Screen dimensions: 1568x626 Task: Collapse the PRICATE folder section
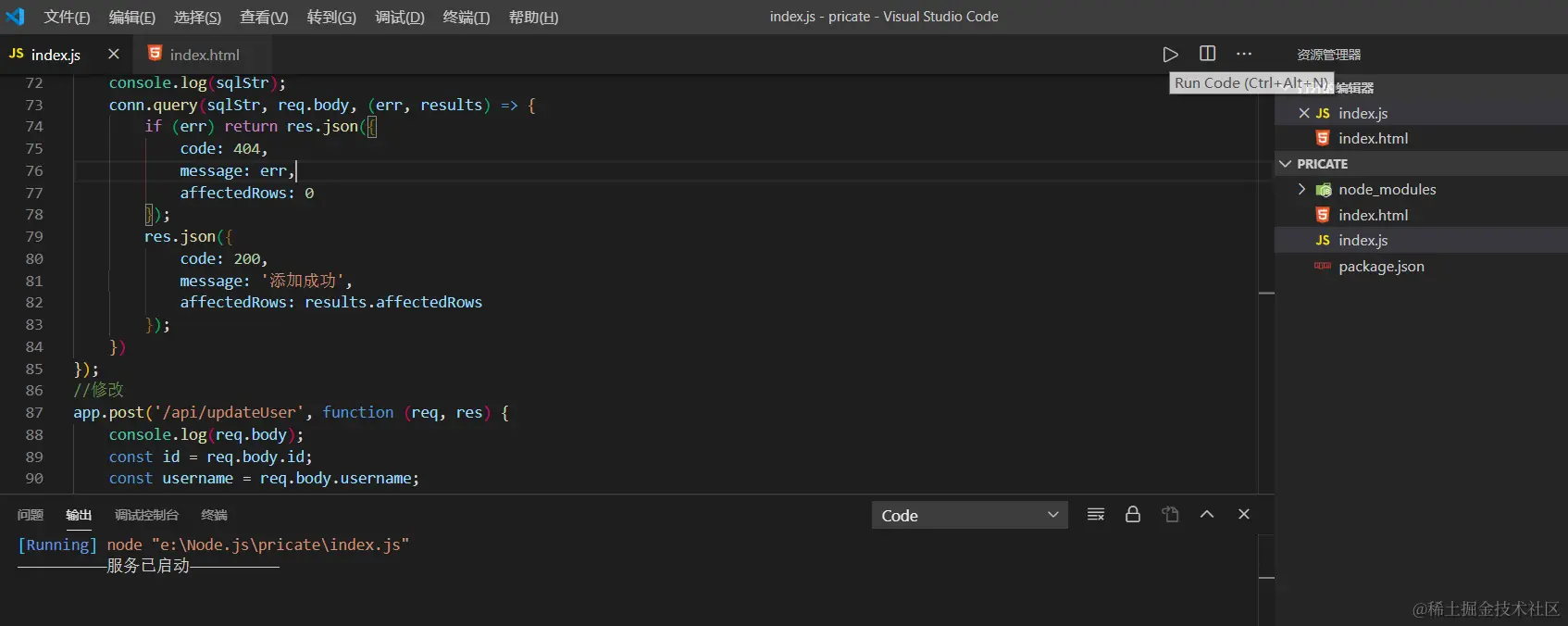click(x=1285, y=164)
